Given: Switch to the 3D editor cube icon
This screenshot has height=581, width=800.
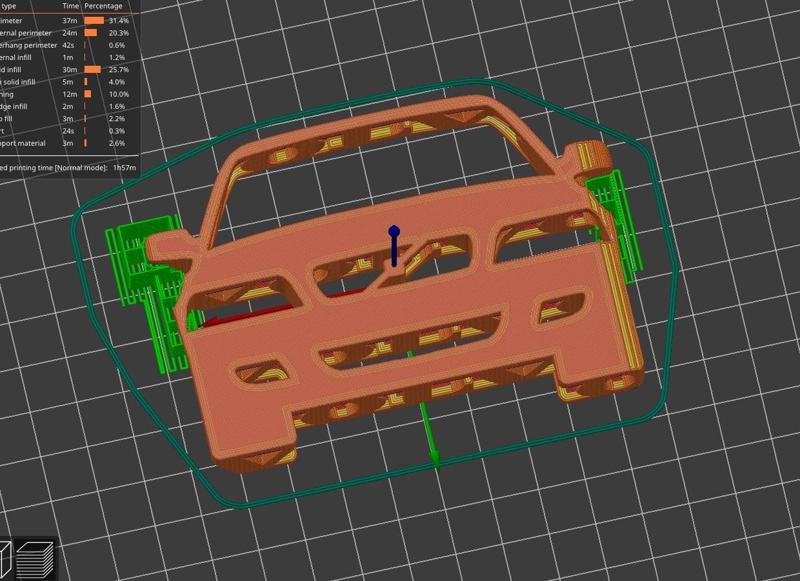Looking at the screenshot, I should coord(4,561).
